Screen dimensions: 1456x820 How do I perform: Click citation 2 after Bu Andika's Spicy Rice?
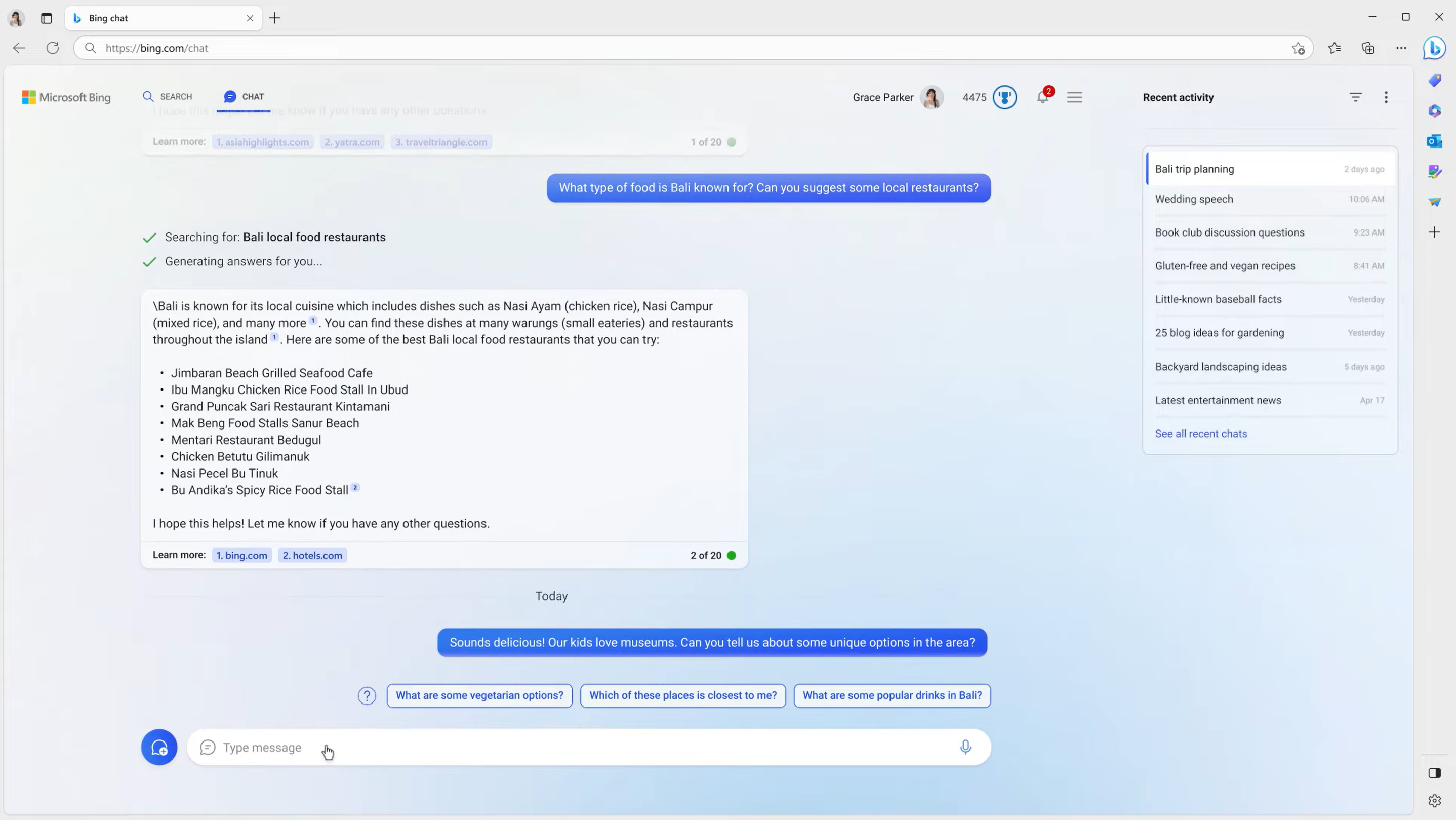pyautogui.click(x=355, y=487)
